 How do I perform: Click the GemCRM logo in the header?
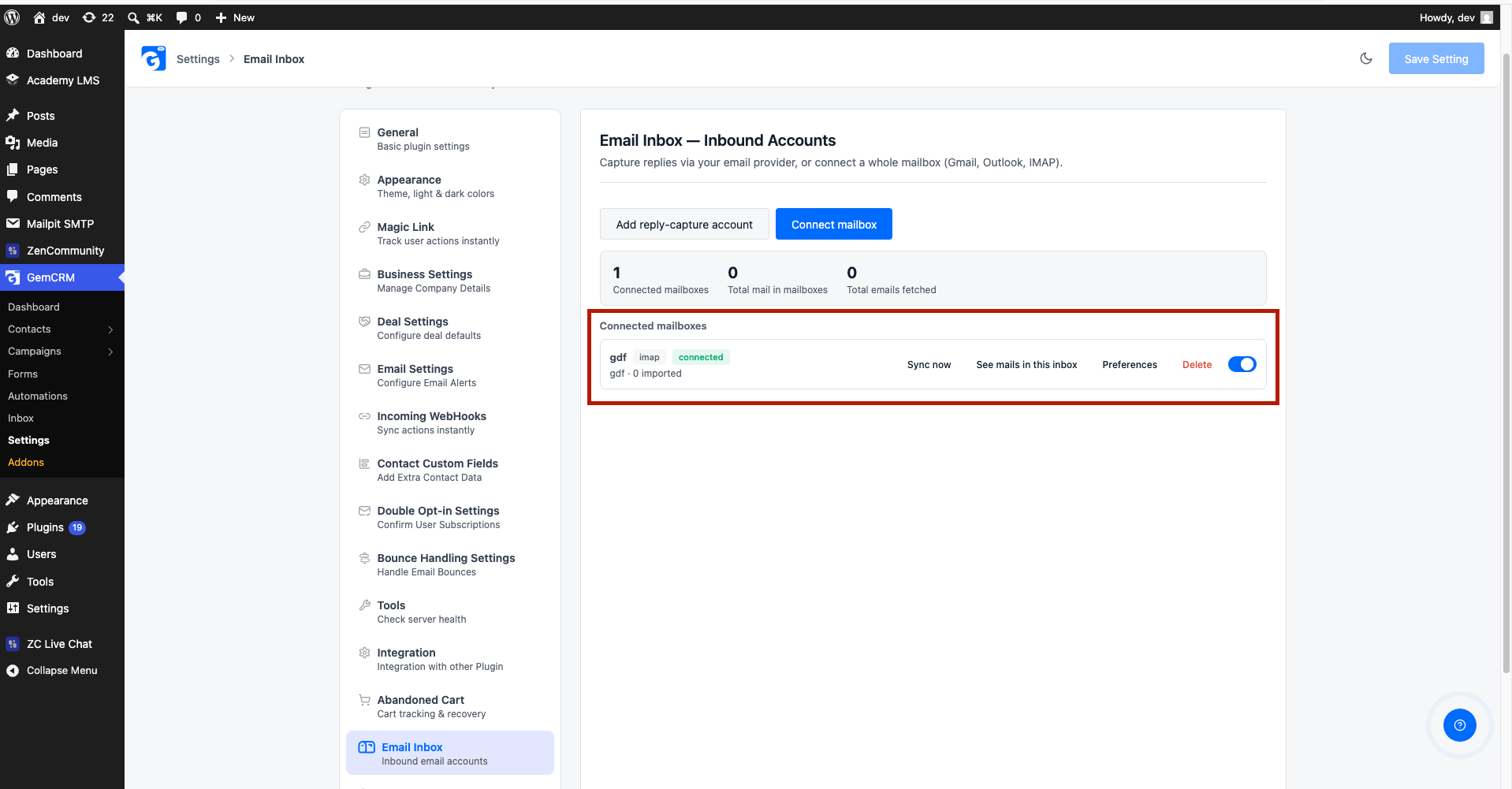click(x=154, y=58)
